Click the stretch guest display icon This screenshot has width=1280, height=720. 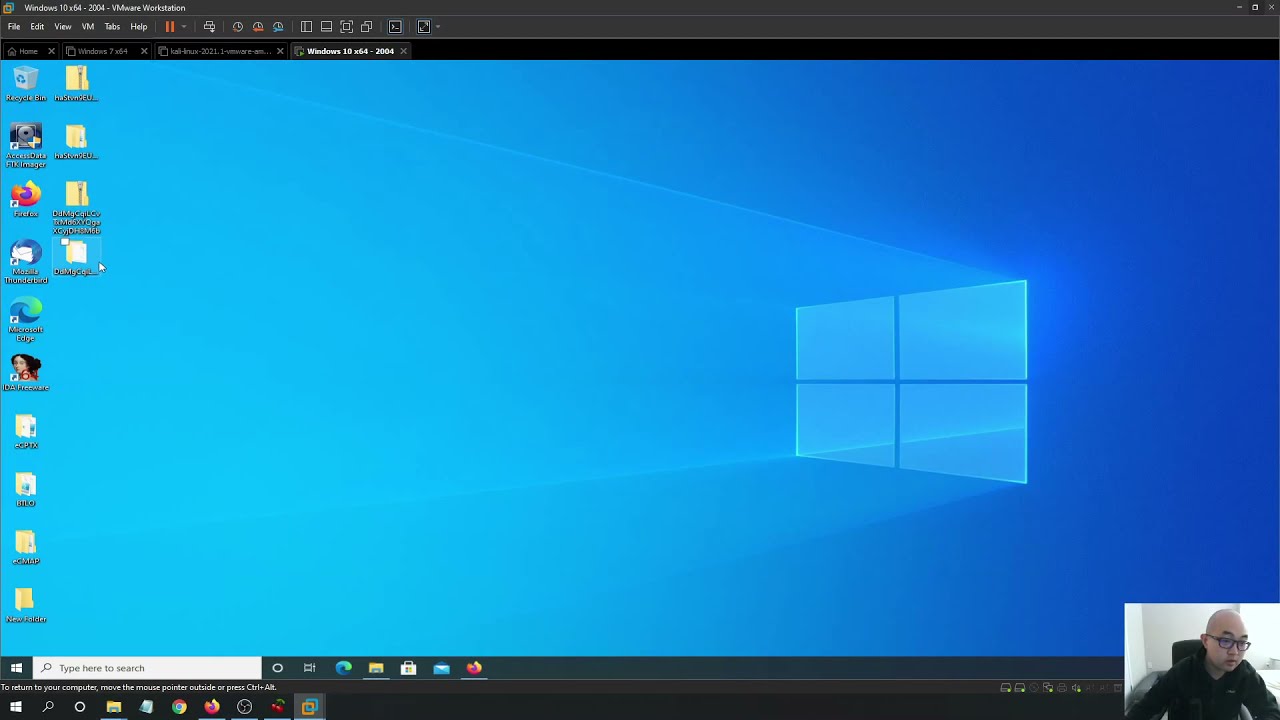pos(424,27)
